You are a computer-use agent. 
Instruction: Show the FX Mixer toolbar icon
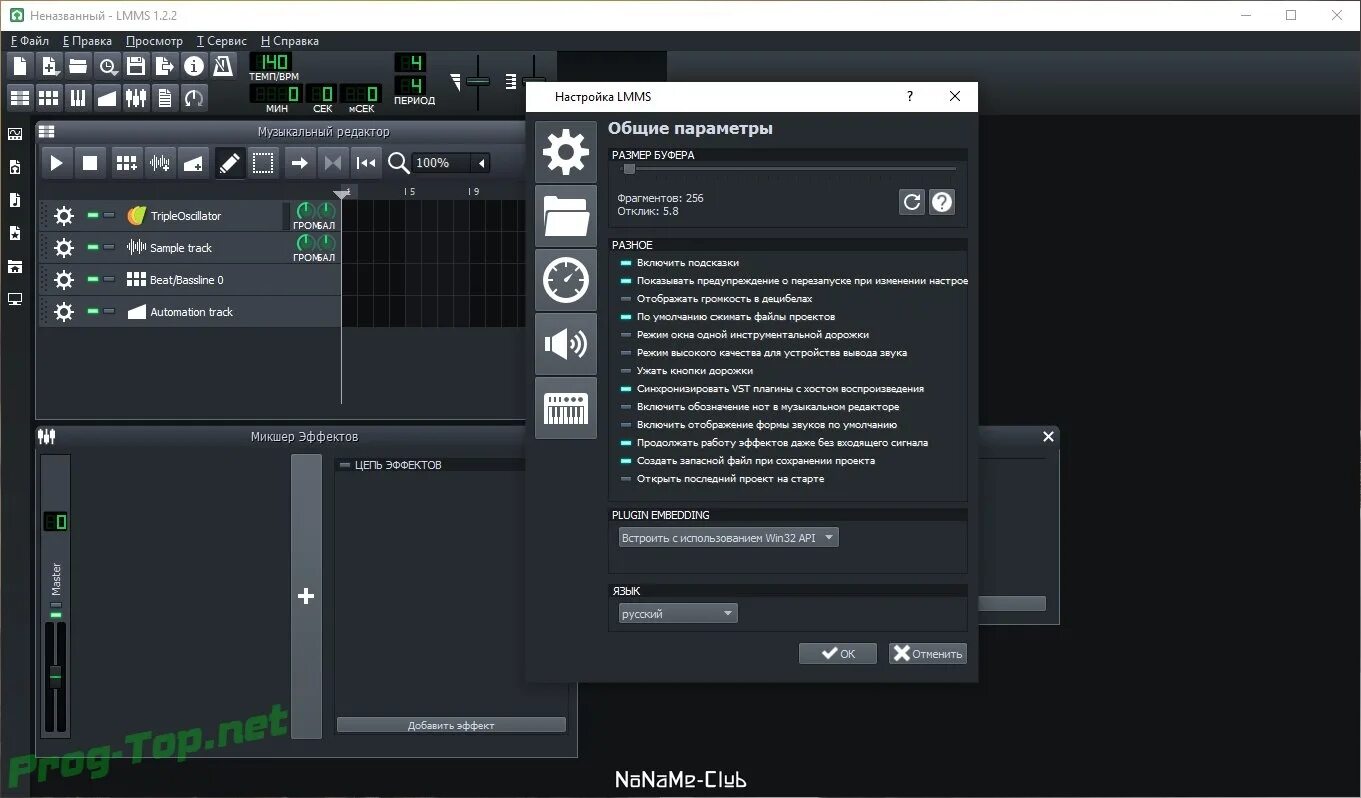click(136, 97)
